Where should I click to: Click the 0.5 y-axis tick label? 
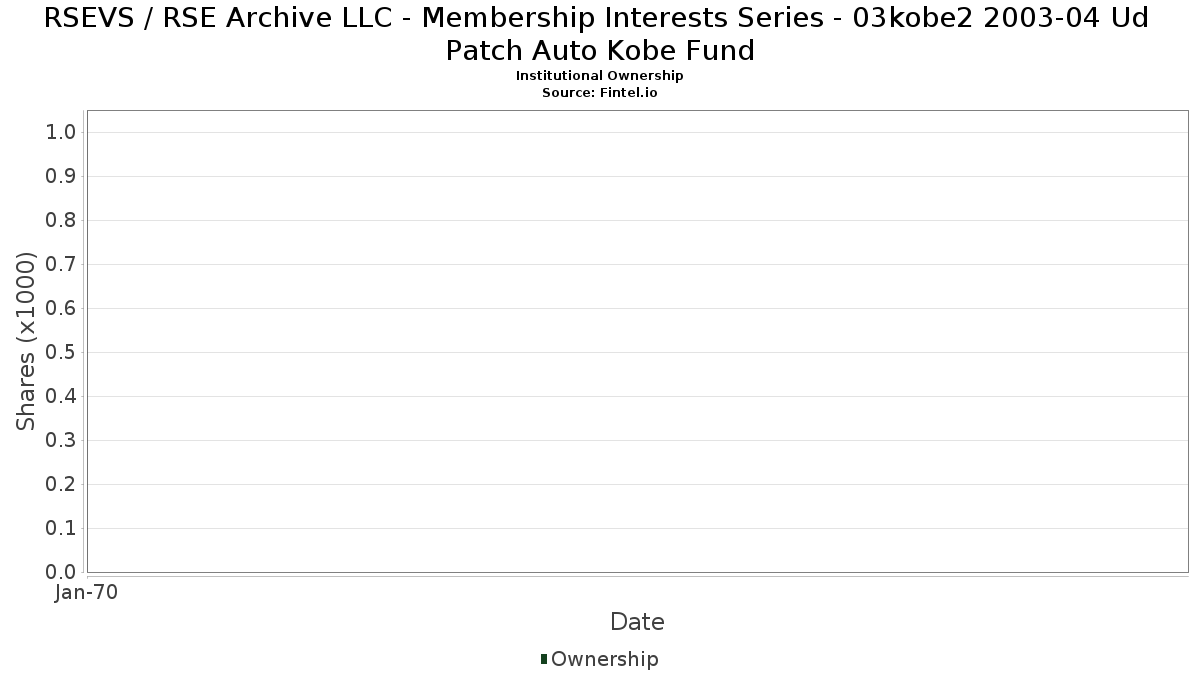click(x=62, y=353)
